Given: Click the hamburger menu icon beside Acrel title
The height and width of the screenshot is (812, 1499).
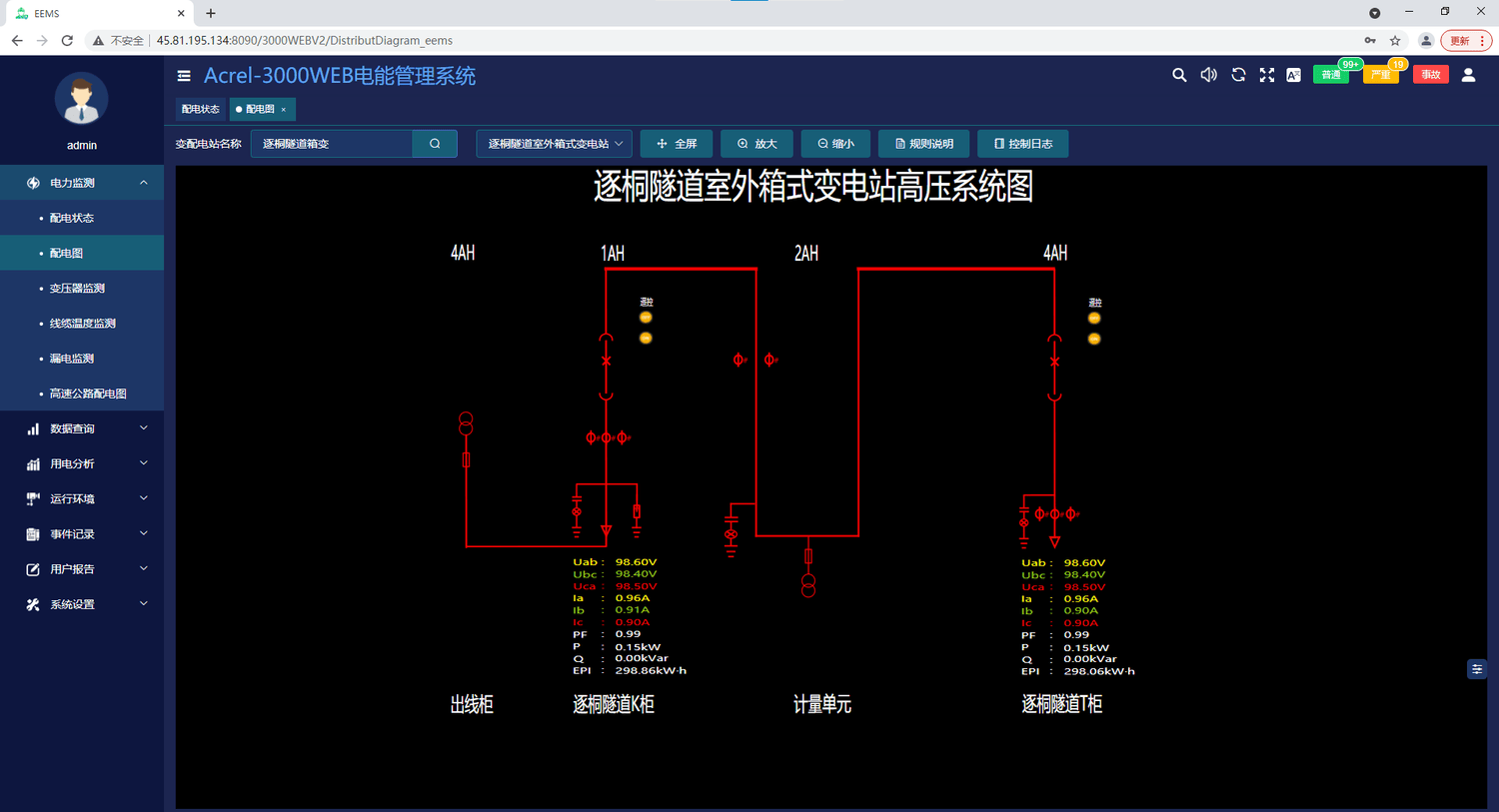Looking at the screenshot, I should 184,76.
